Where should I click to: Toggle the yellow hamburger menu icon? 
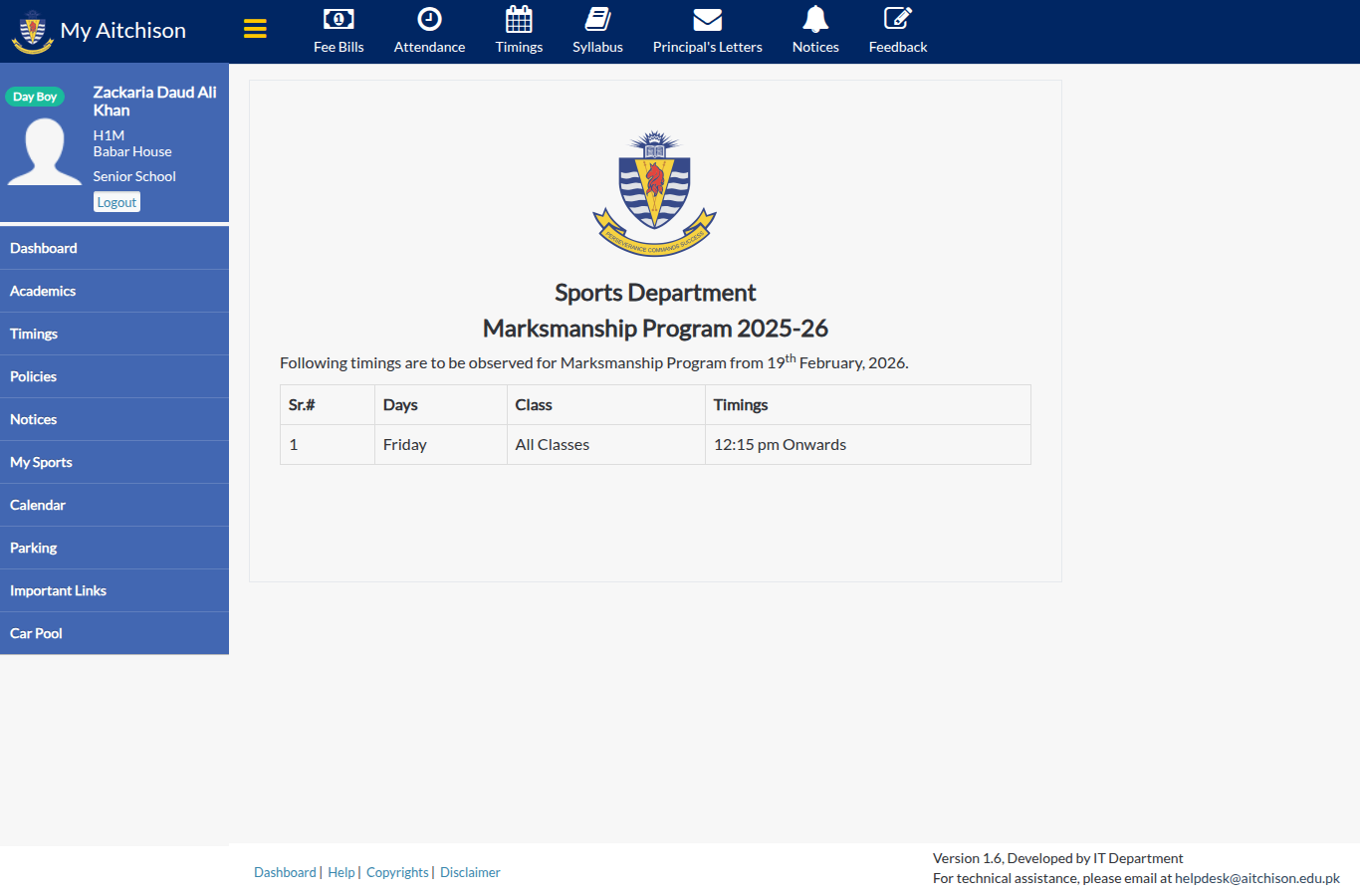coord(255,29)
